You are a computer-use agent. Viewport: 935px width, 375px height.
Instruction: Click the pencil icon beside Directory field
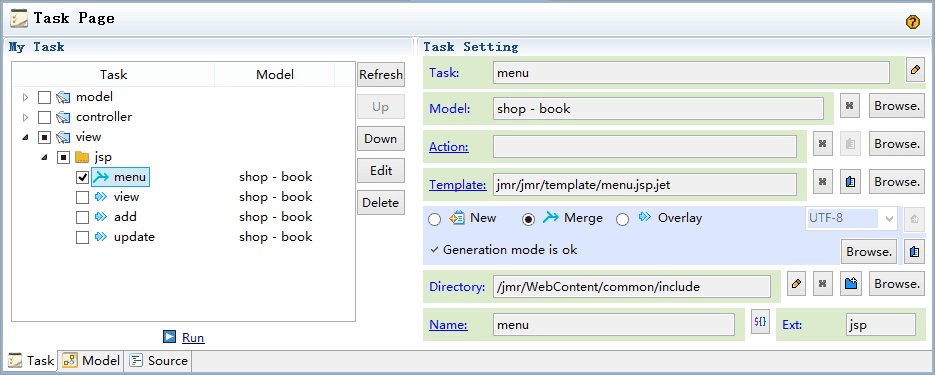click(x=796, y=284)
